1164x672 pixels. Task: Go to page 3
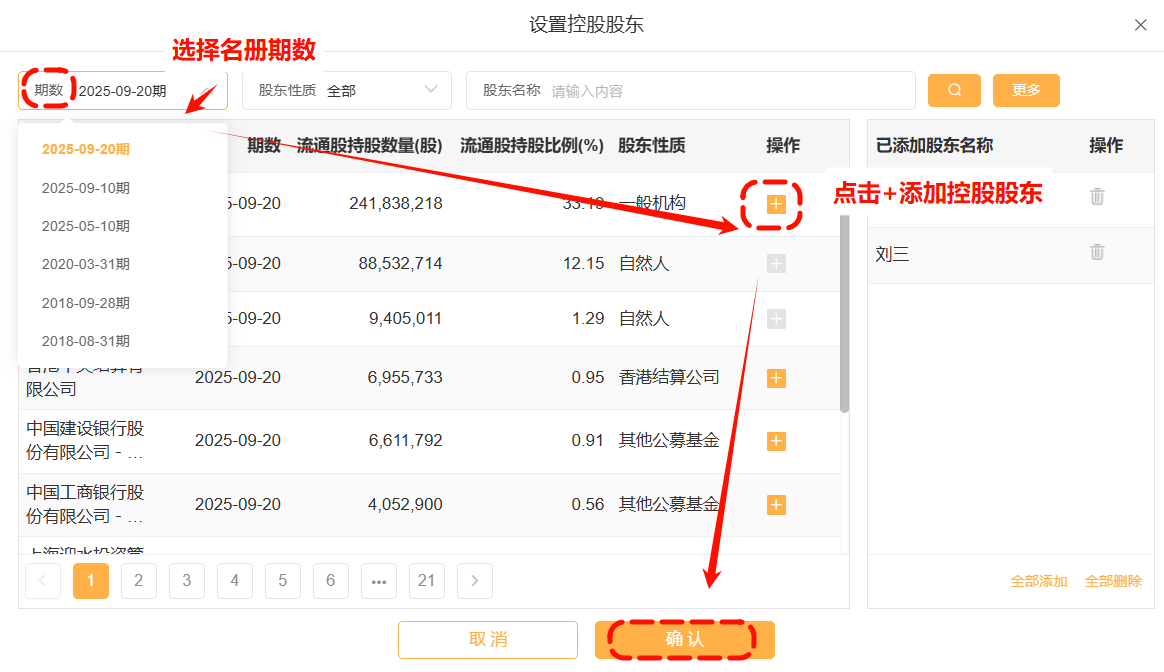coord(186,581)
